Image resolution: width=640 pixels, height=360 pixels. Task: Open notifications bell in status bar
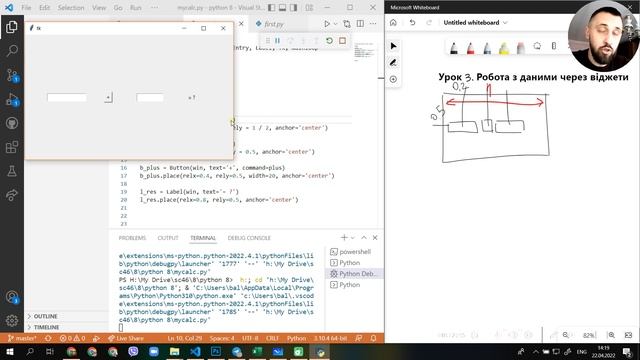pyautogui.click(x=373, y=338)
